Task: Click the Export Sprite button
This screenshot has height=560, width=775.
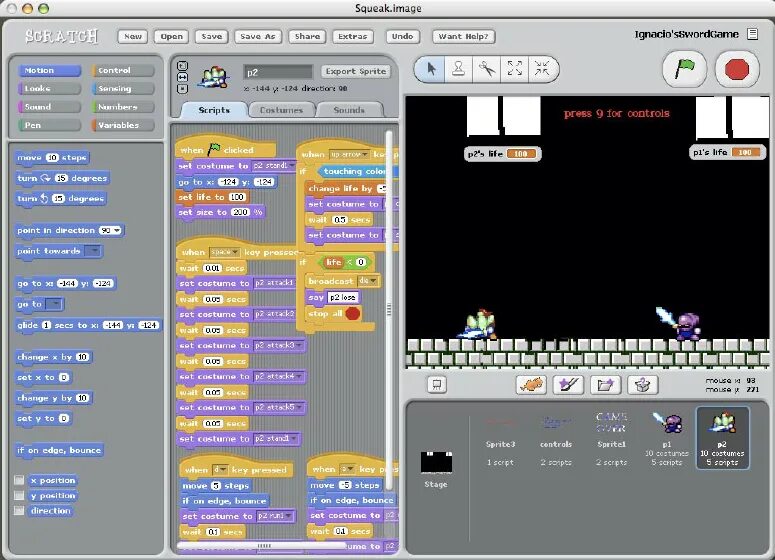Action: click(356, 71)
